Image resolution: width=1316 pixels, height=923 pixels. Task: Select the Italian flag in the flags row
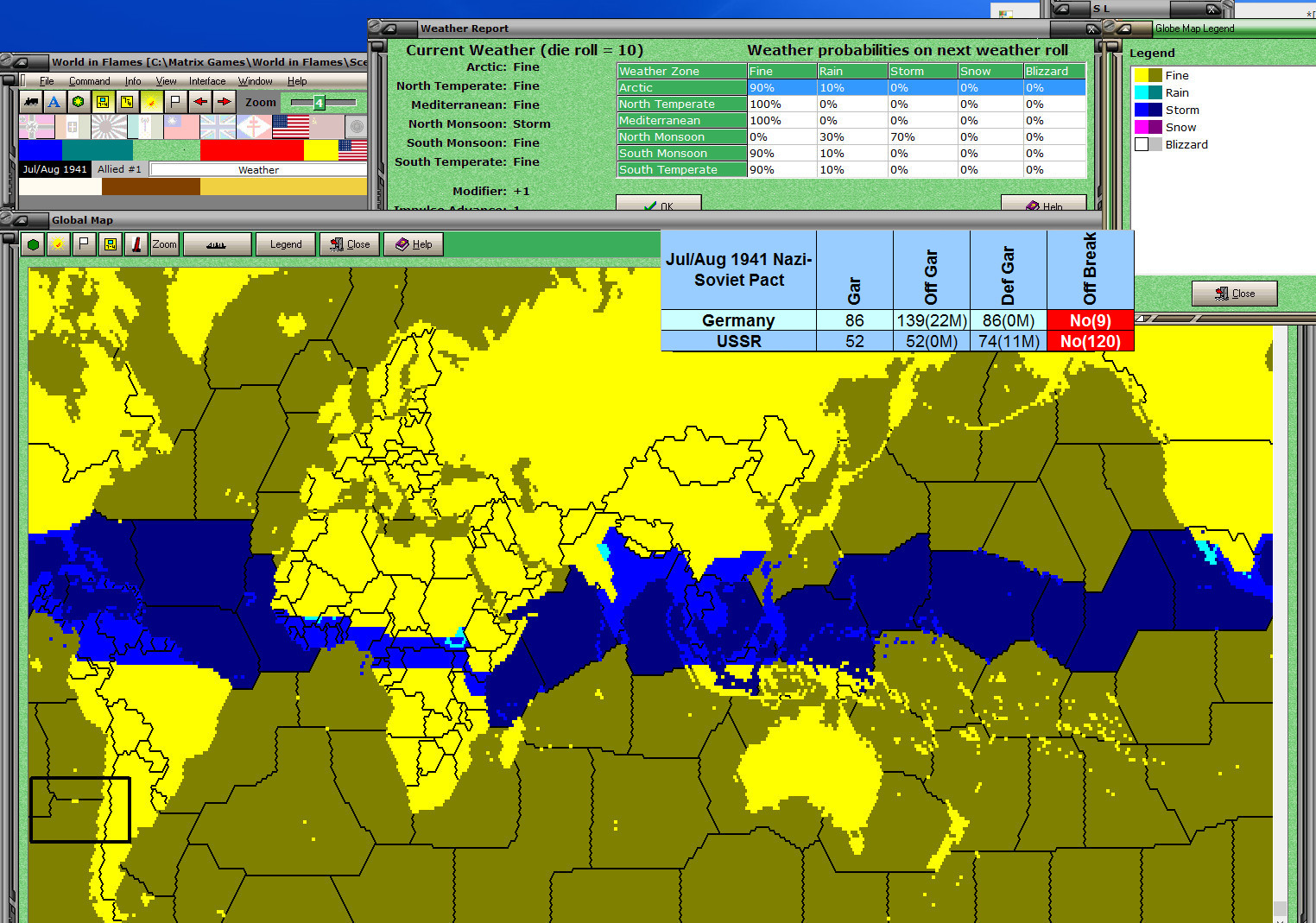(x=73, y=127)
